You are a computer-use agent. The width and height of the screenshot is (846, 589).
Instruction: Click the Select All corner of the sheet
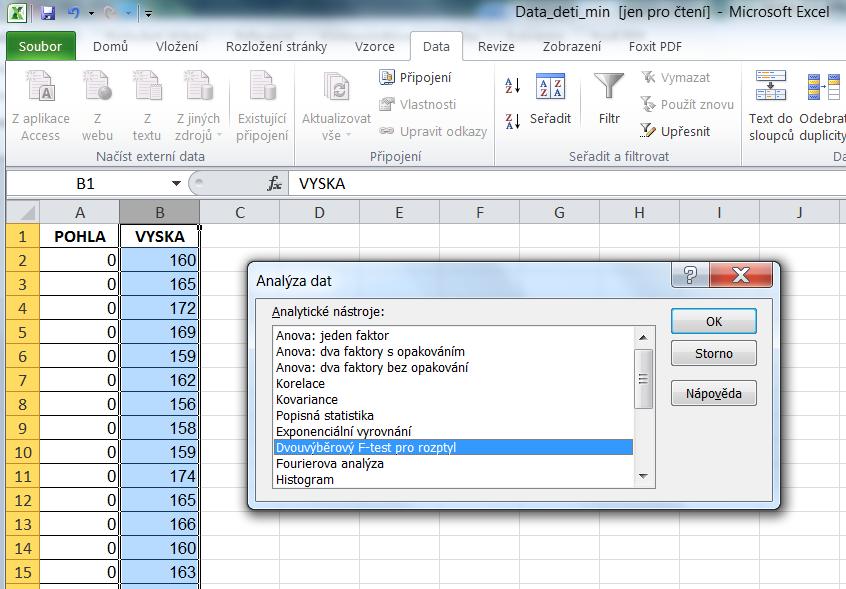(23, 213)
